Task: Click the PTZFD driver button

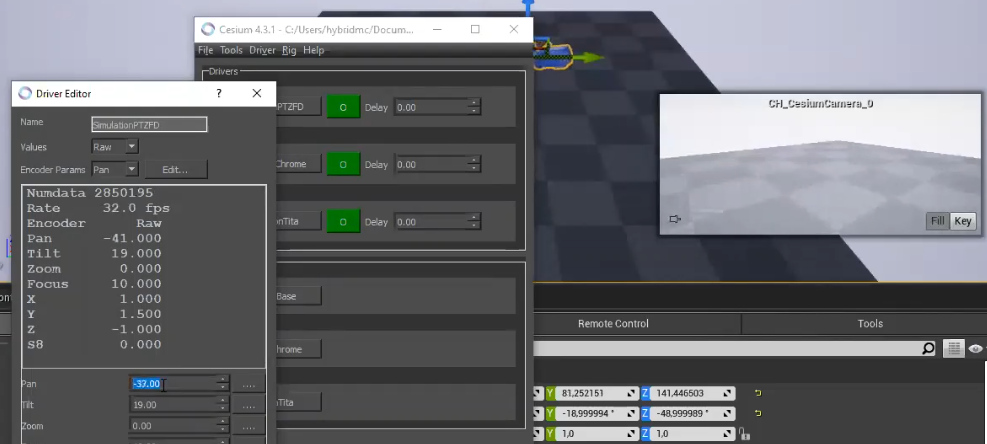Action: 298,107
